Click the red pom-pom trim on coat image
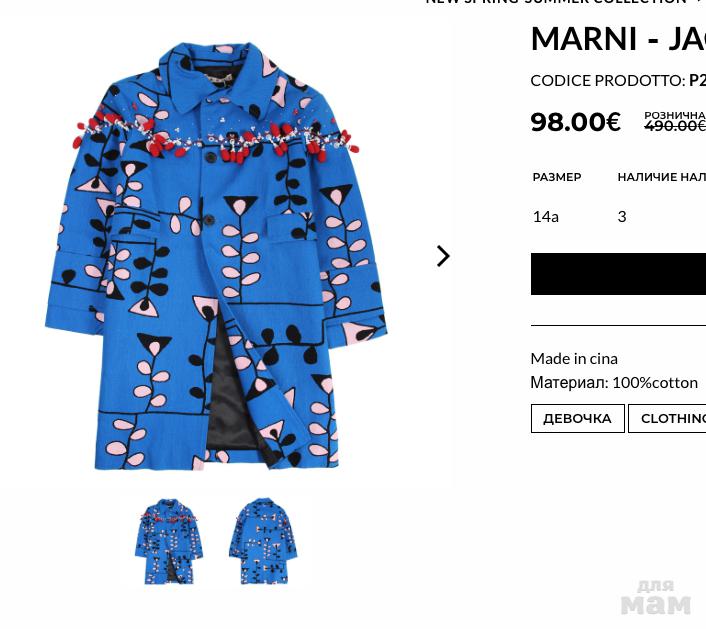The image size is (706, 629). point(216,137)
